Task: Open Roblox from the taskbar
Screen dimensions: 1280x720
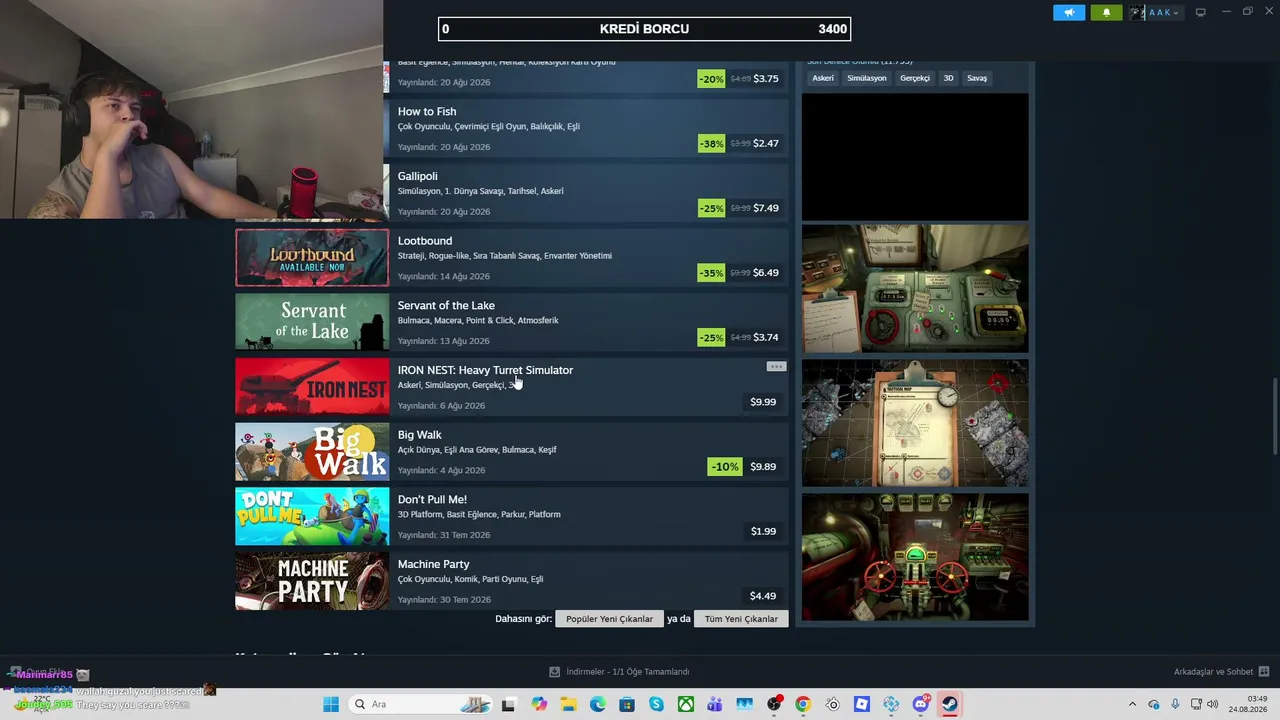Action: (x=861, y=705)
